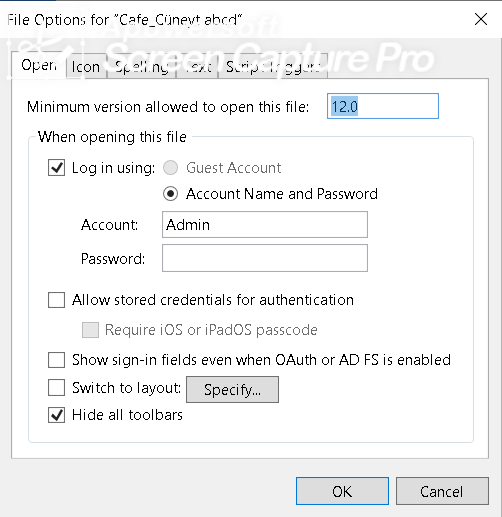Switch to the Icon tab
This screenshot has width=502, height=517.
pos(86,67)
